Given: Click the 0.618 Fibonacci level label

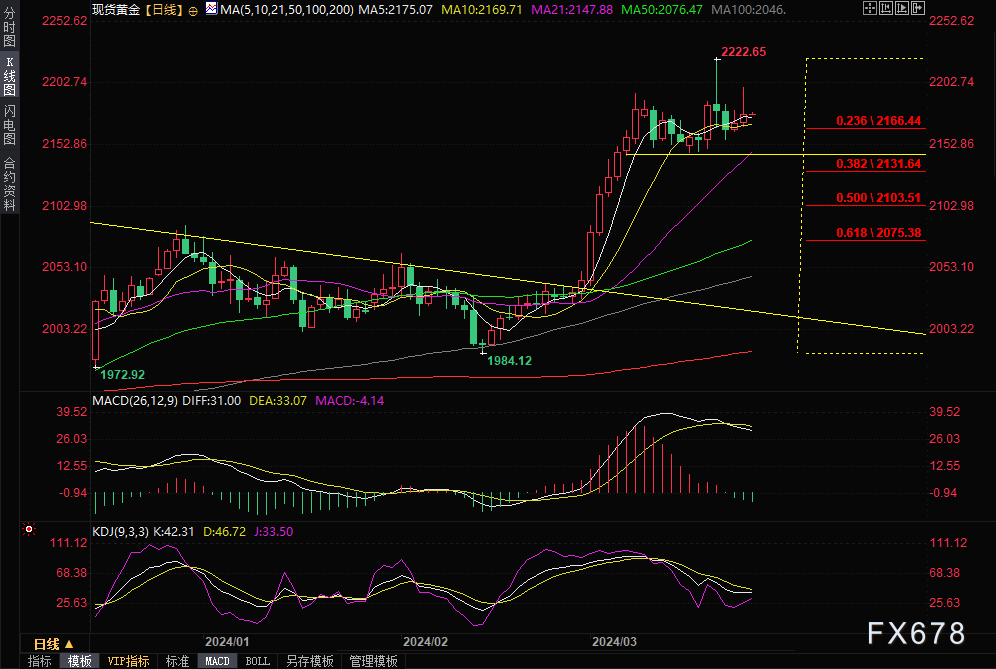Looking at the screenshot, I should click(x=864, y=233).
